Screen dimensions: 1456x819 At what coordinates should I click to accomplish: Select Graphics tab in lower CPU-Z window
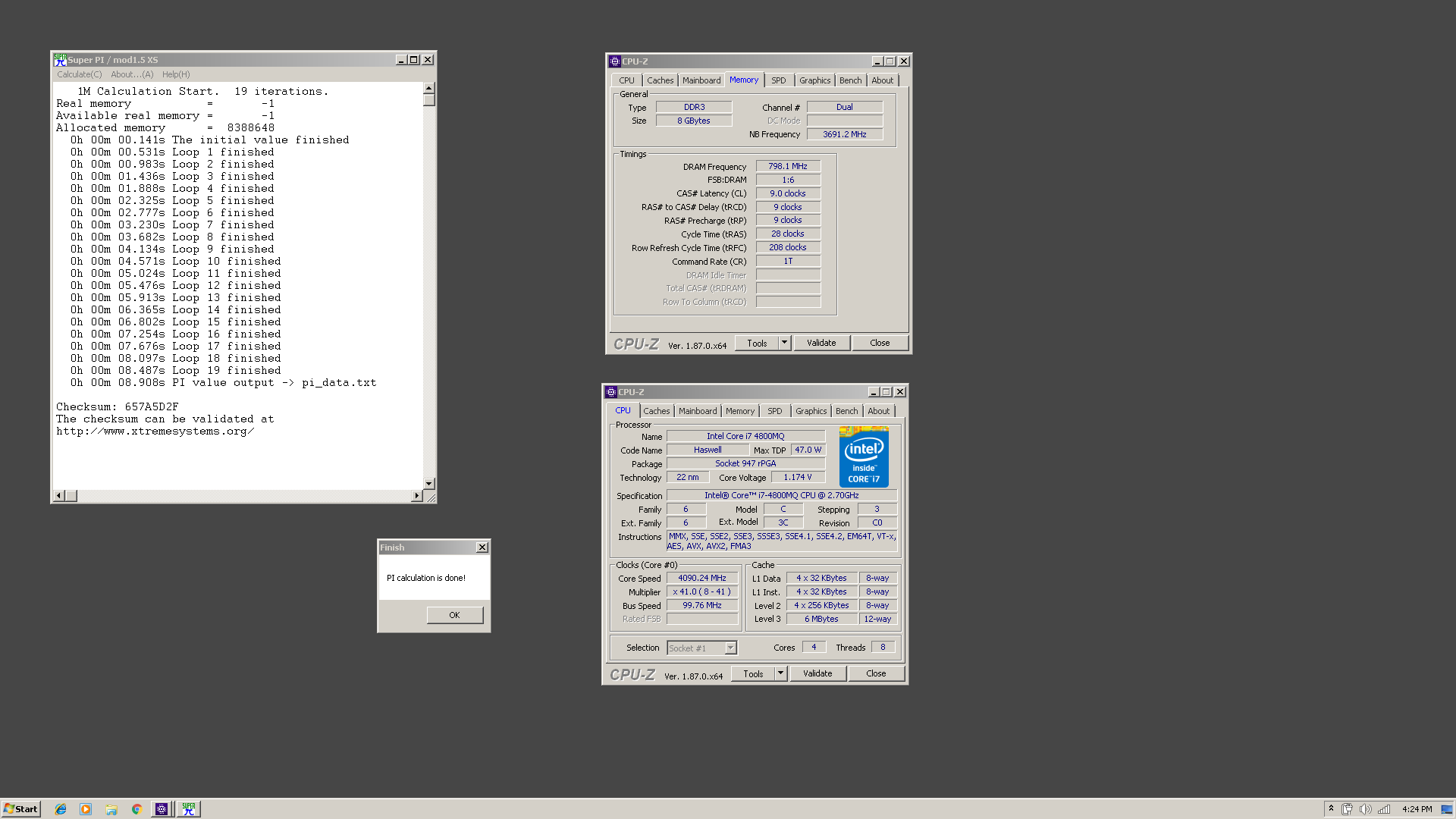pyautogui.click(x=811, y=411)
